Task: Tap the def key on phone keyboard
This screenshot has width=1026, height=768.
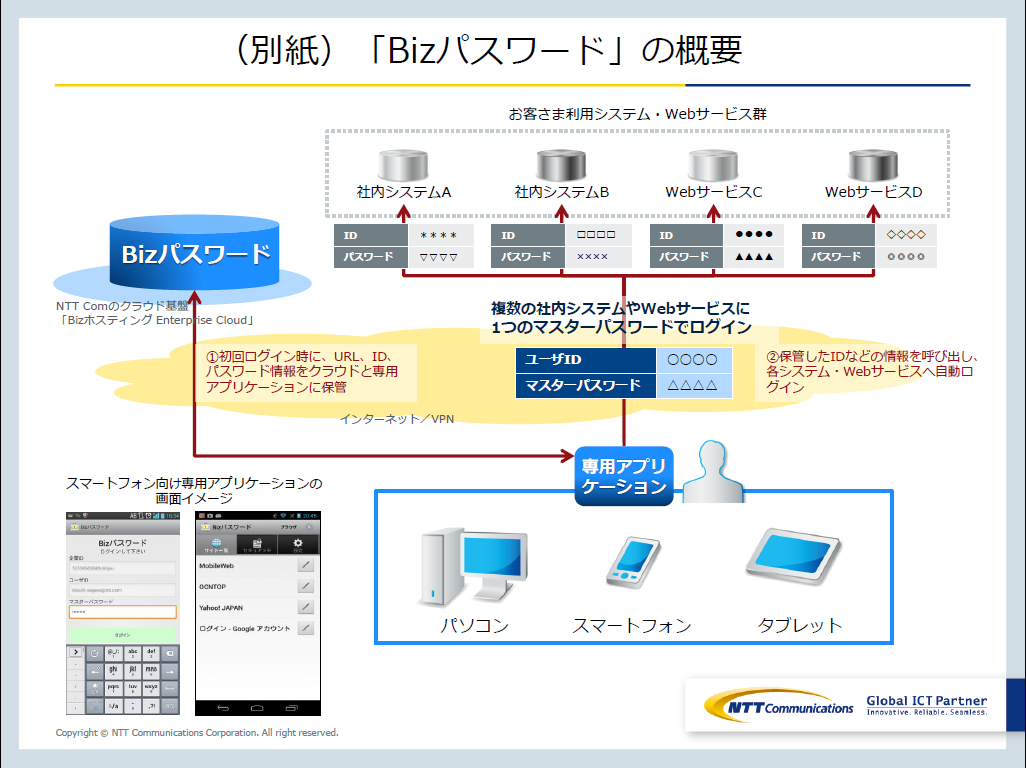Action: point(151,653)
